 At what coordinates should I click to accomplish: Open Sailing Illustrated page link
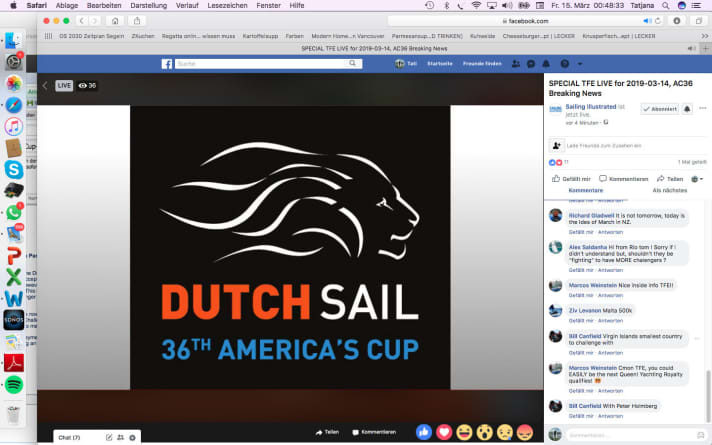(x=590, y=107)
